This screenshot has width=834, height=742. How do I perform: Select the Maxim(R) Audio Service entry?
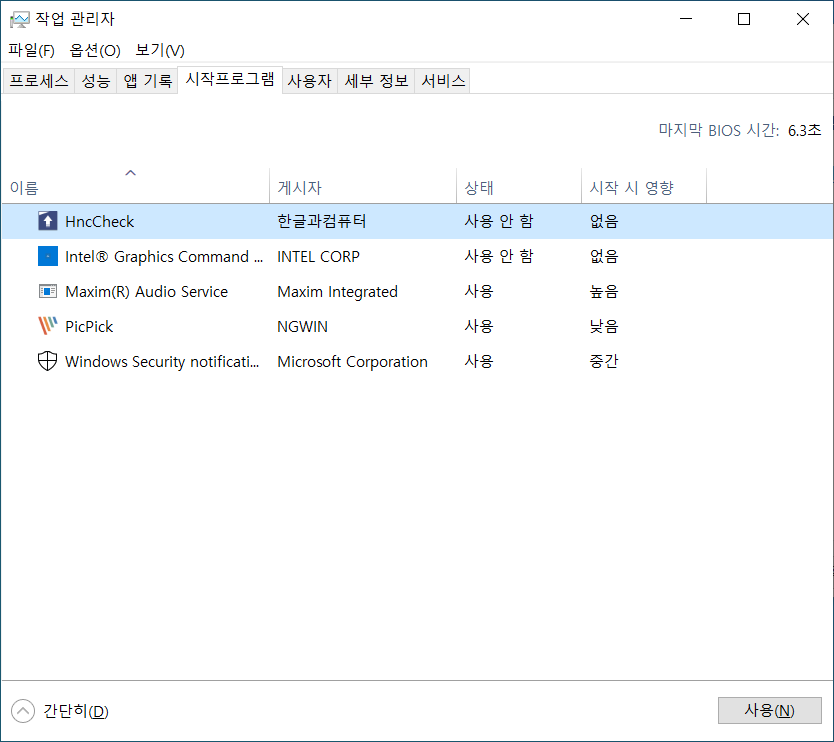click(146, 291)
